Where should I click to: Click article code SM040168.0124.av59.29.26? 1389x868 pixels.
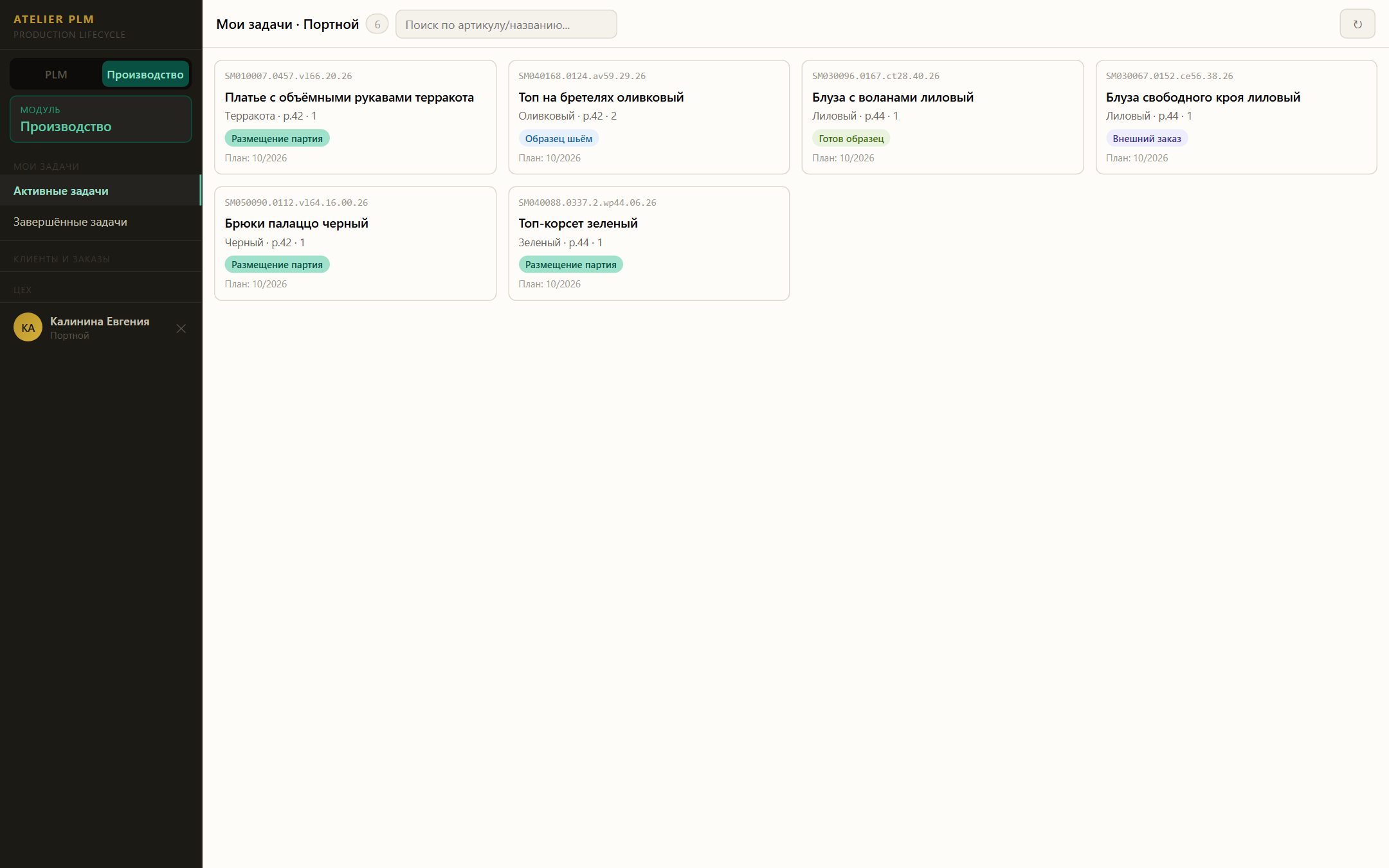tap(582, 76)
